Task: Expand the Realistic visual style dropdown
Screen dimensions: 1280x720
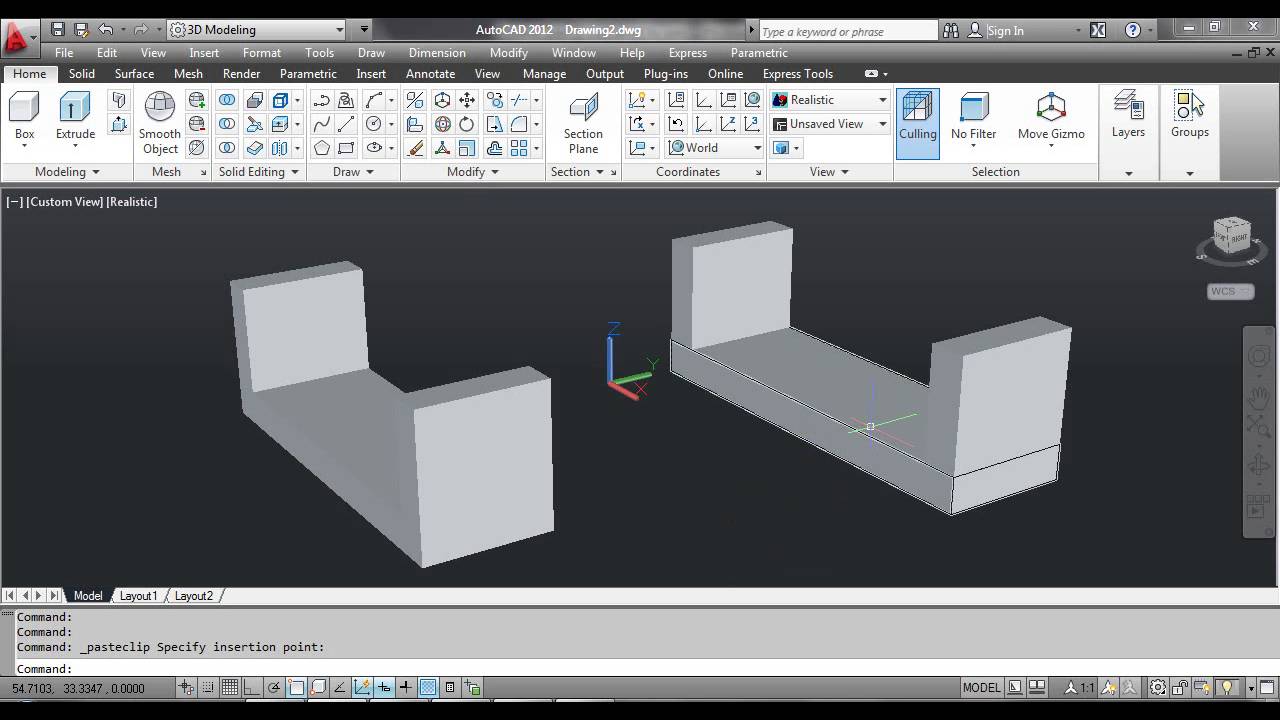Action: point(830,100)
